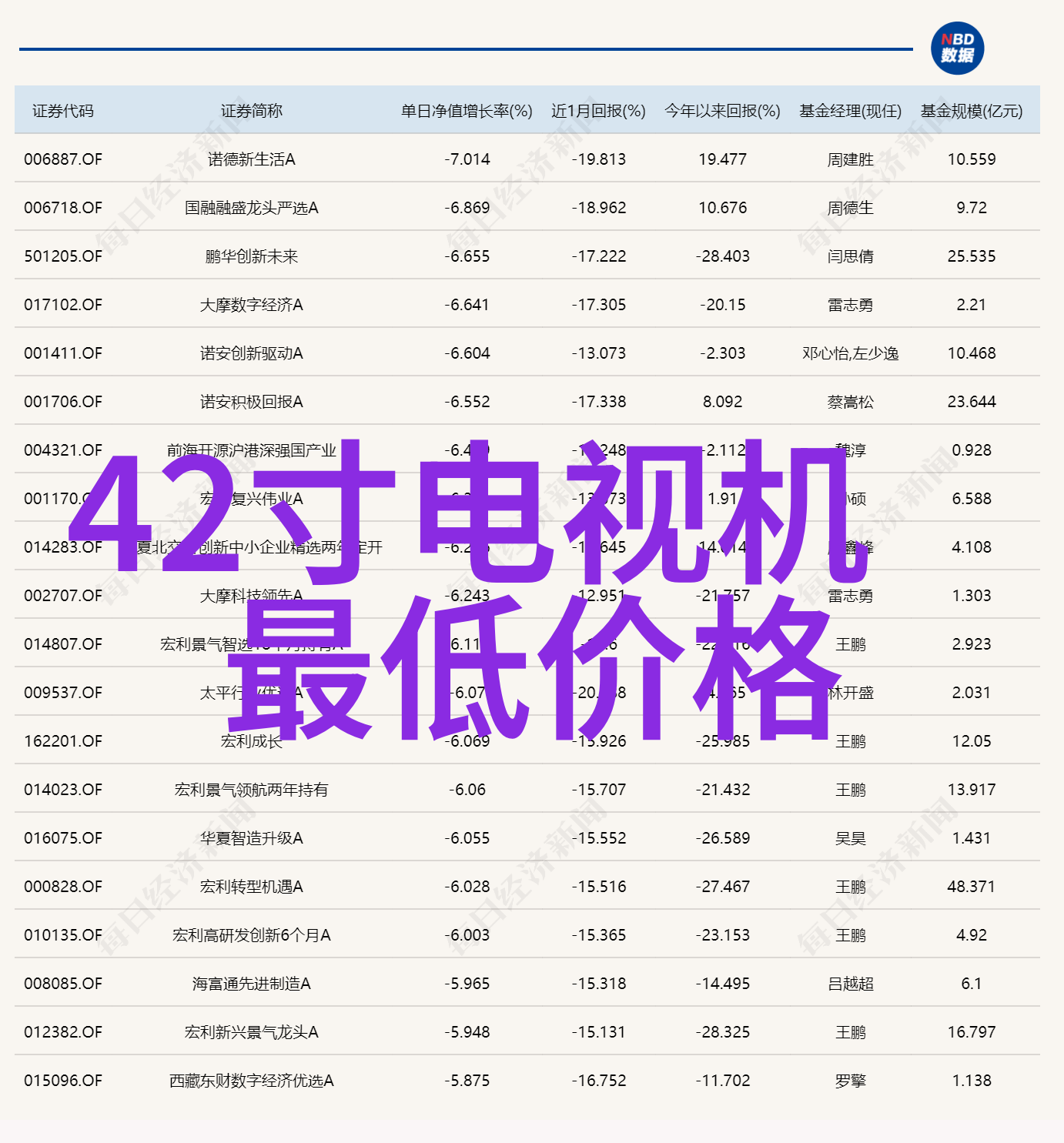1064x1143 pixels.
Task: Click manager name 闫思倩
Action: coord(851,256)
